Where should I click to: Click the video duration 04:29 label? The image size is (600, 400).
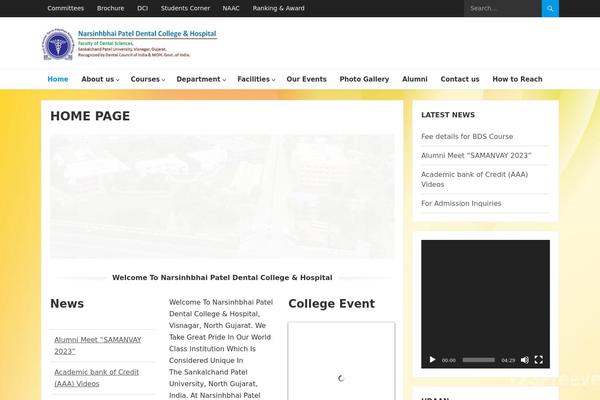point(508,360)
